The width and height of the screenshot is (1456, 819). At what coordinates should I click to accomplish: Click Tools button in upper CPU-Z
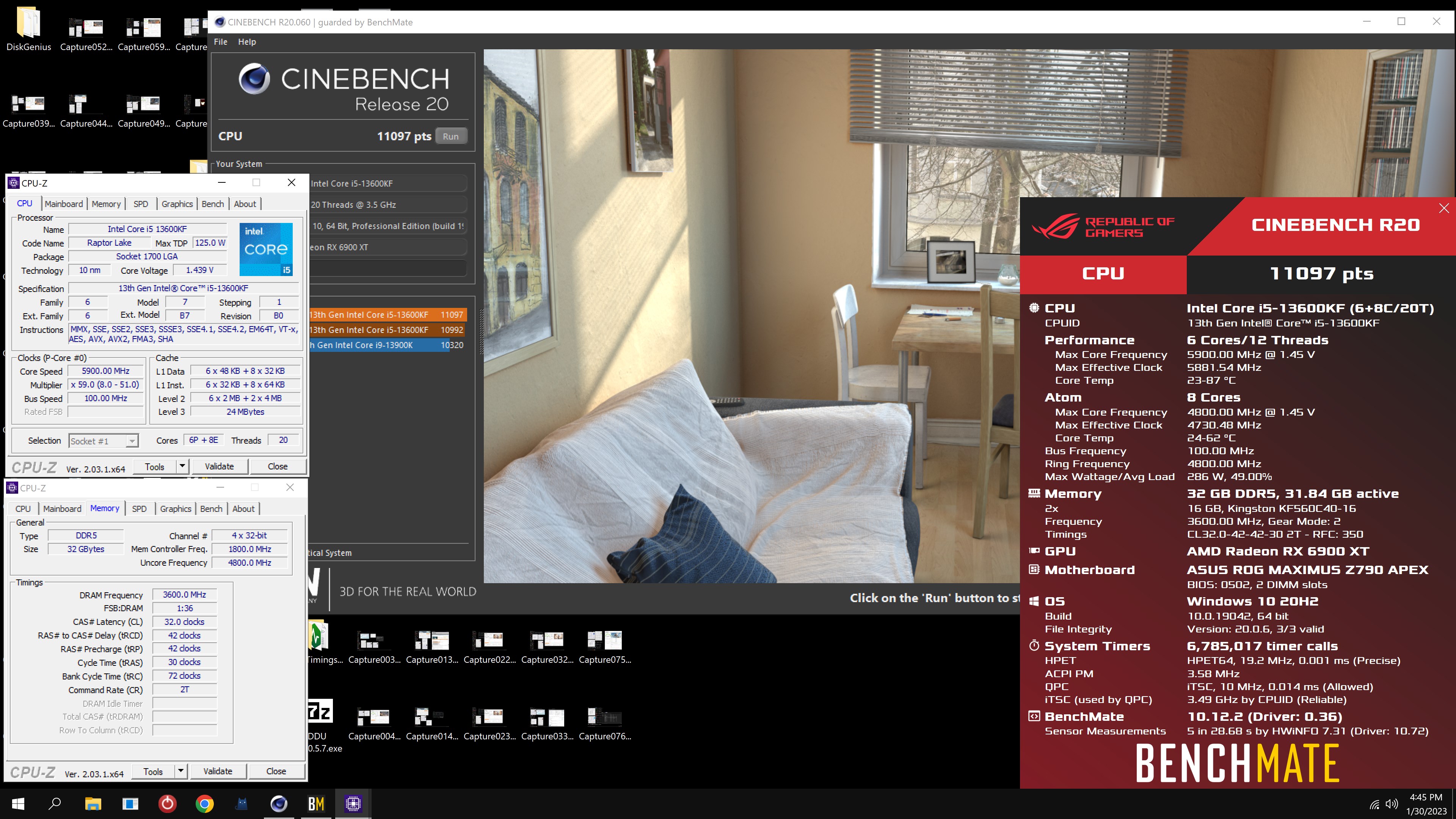(154, 466)
